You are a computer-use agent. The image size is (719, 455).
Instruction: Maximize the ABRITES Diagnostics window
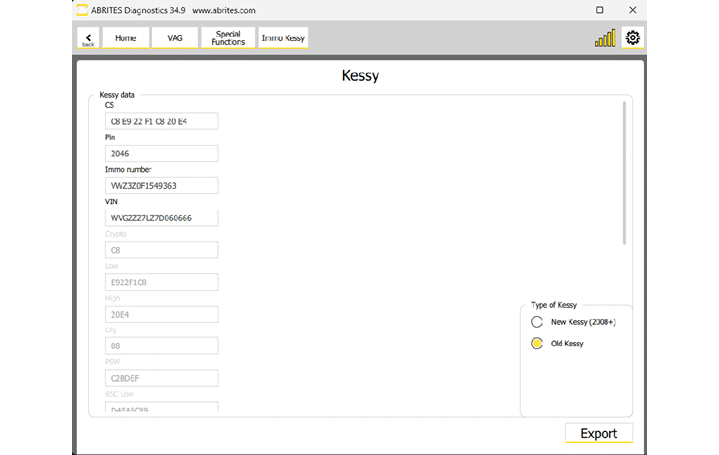(x=600, y=10)
